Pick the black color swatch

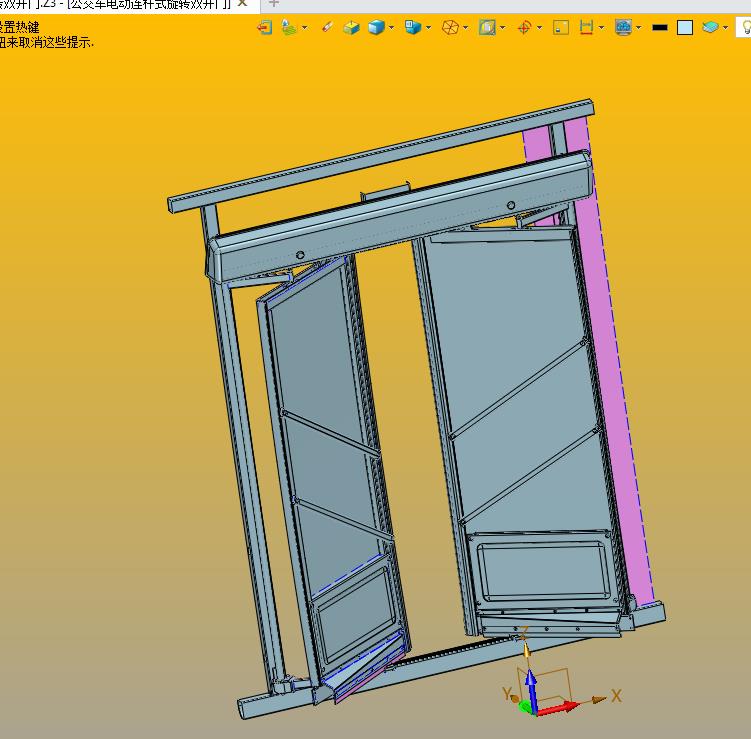659,27
